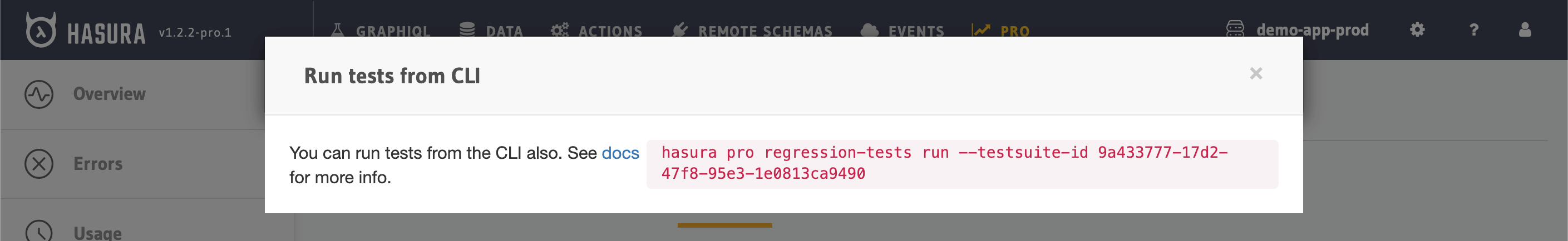Click the Data database icon
This screenshot has width=1568, height=241.
pyautogui.click(x=467, y=30)
